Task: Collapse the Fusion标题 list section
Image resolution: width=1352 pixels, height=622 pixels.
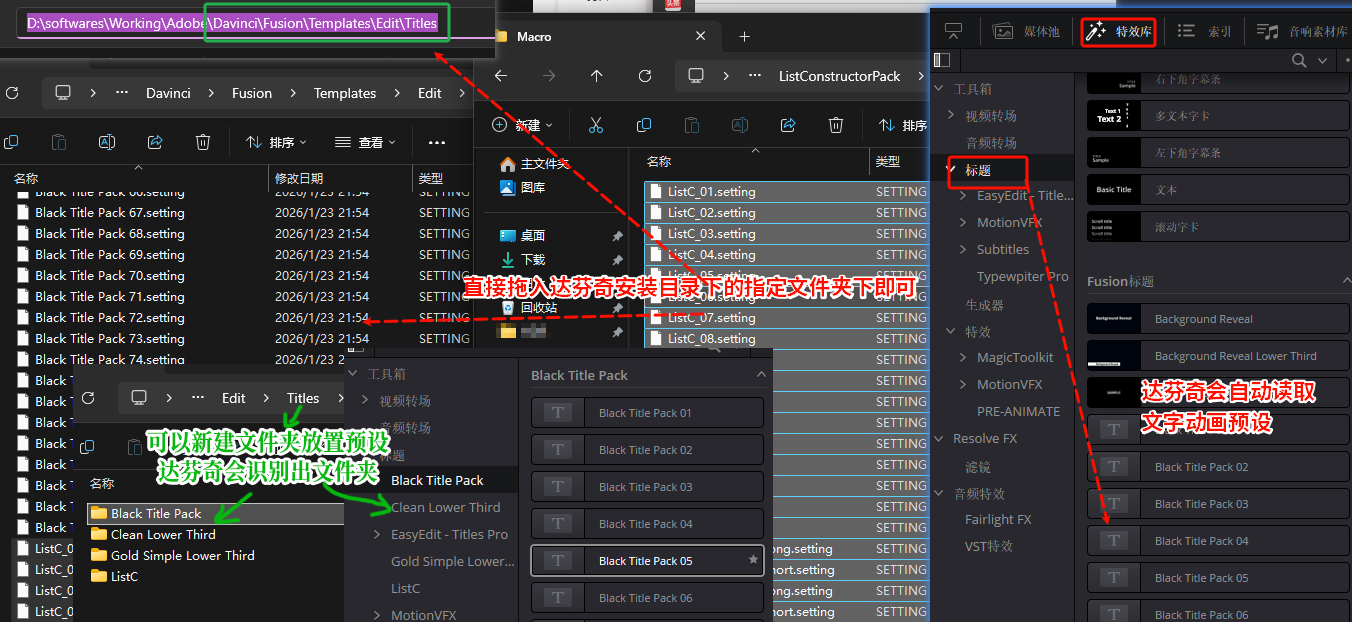Action: click(1346, 282)
